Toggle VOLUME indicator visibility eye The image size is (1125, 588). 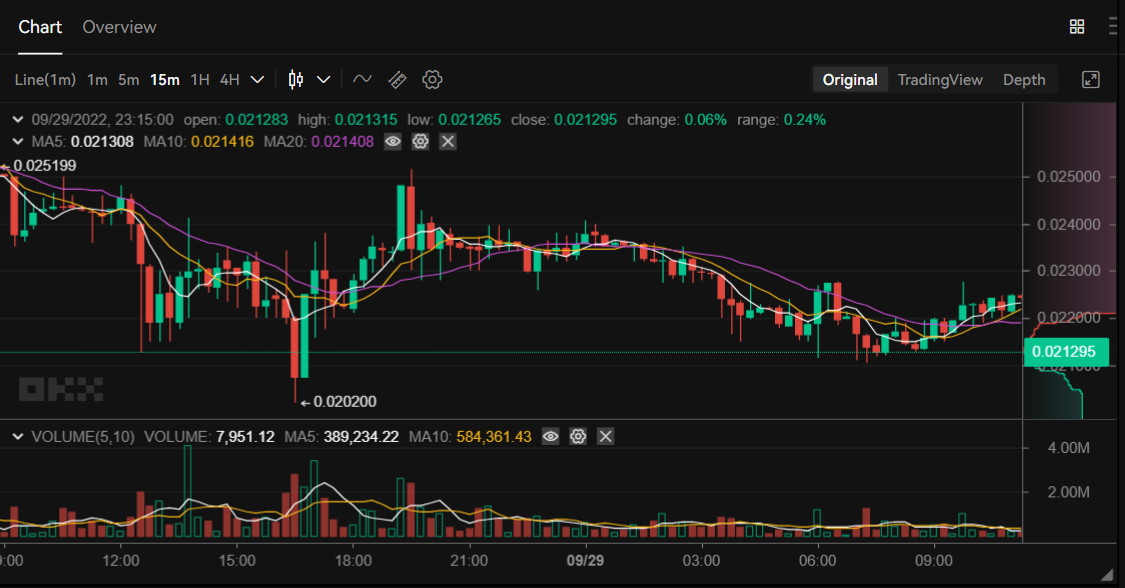tap(550, 436)
